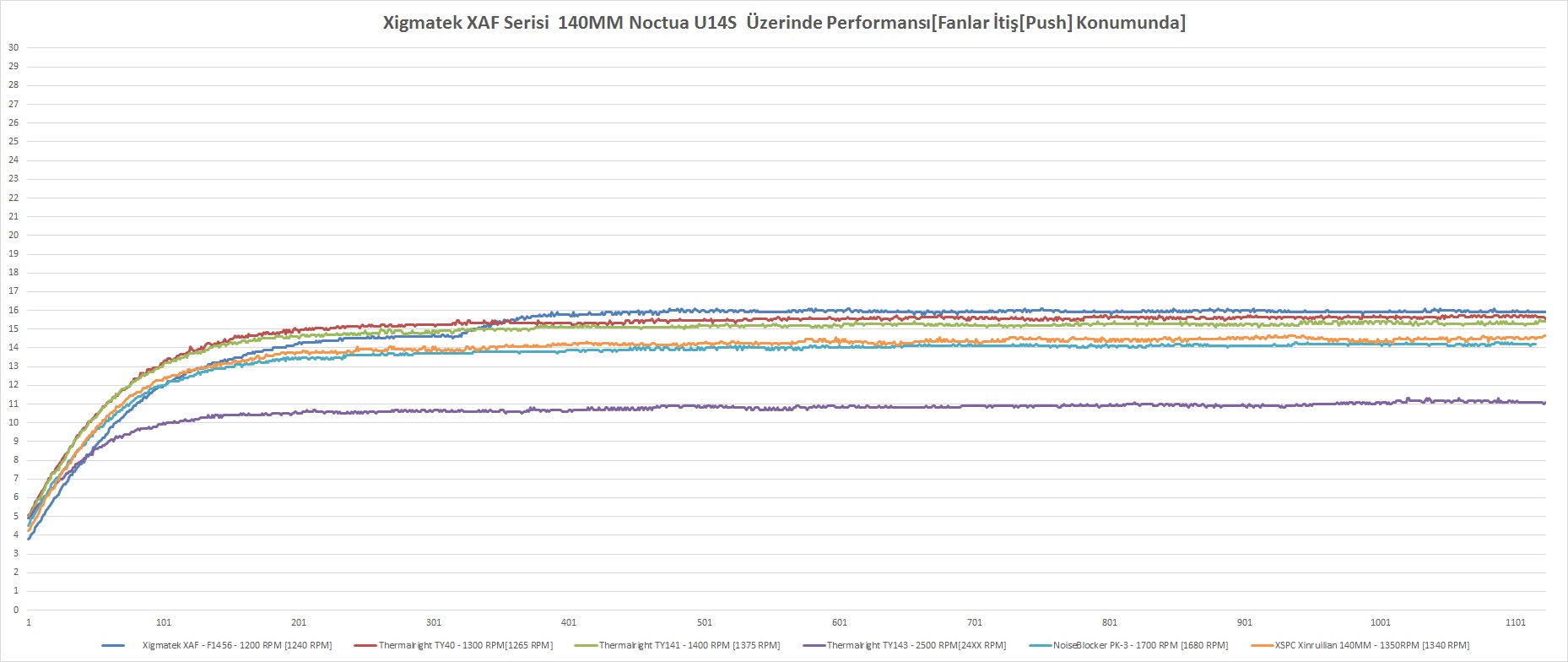
Task: Click the orange XSPC Xinruilian legend marker
Action: [x=1263, y=646]
